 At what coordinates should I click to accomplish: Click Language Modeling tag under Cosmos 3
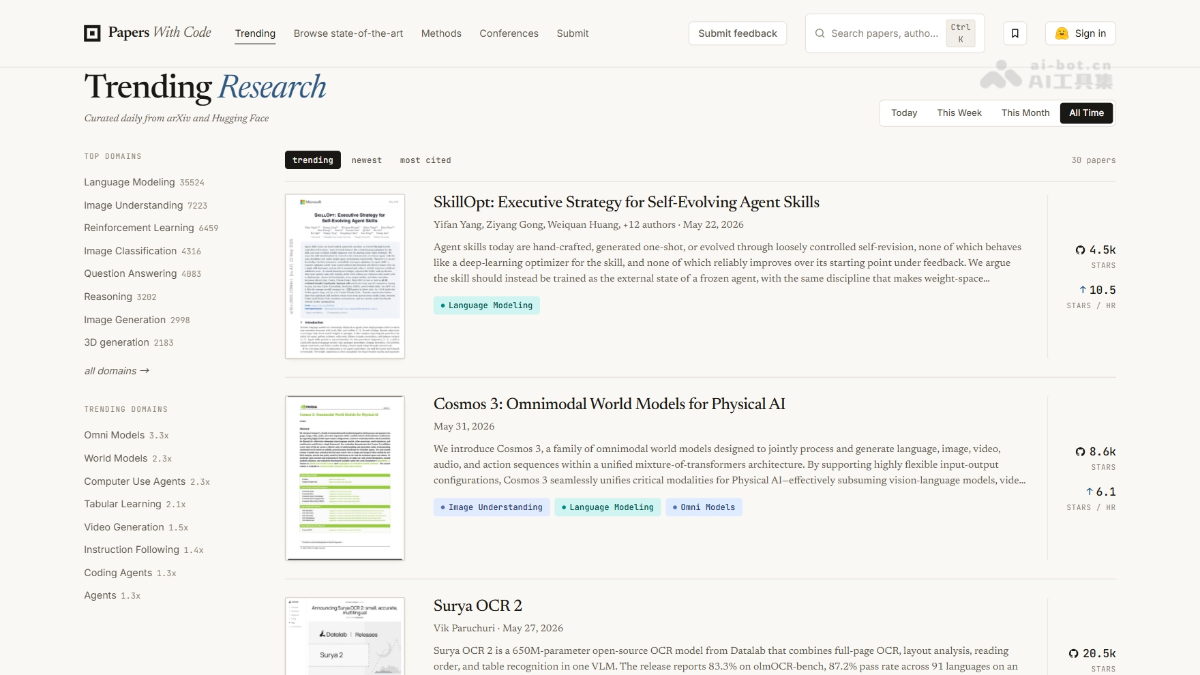coord(607,507)
